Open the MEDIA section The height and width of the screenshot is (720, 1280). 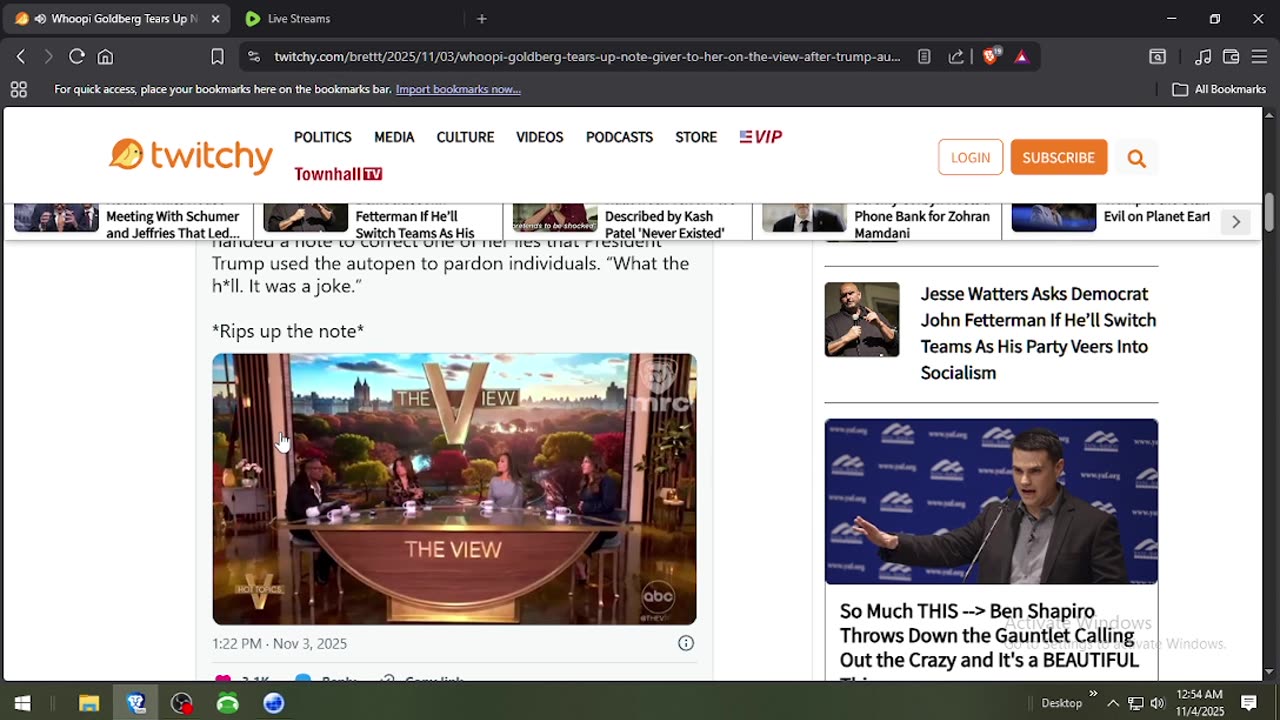(x=394, y=137)
